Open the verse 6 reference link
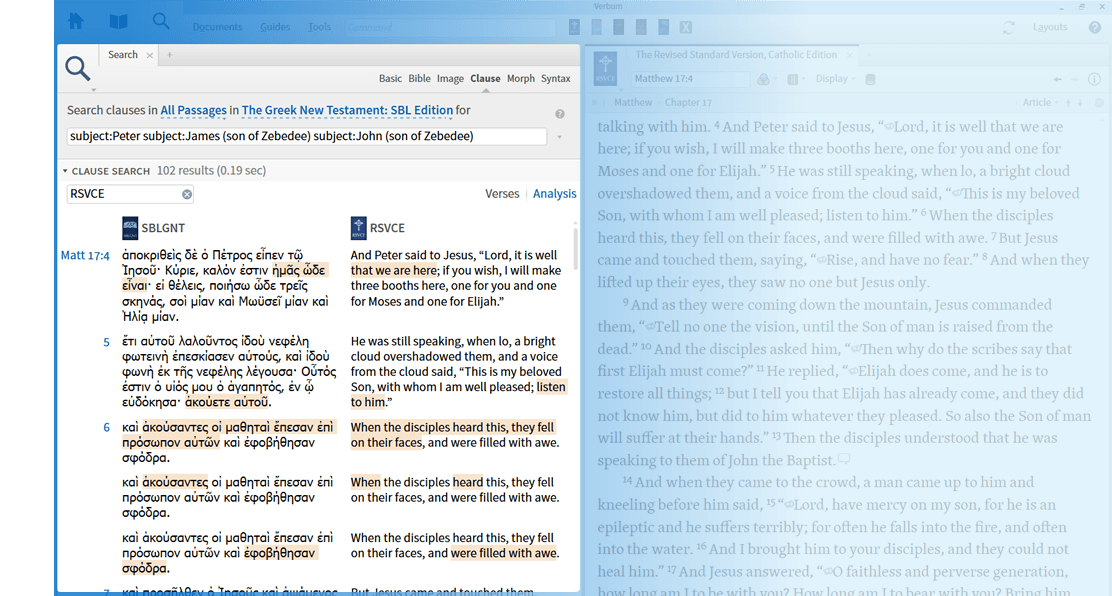 [x=106, y=428]
